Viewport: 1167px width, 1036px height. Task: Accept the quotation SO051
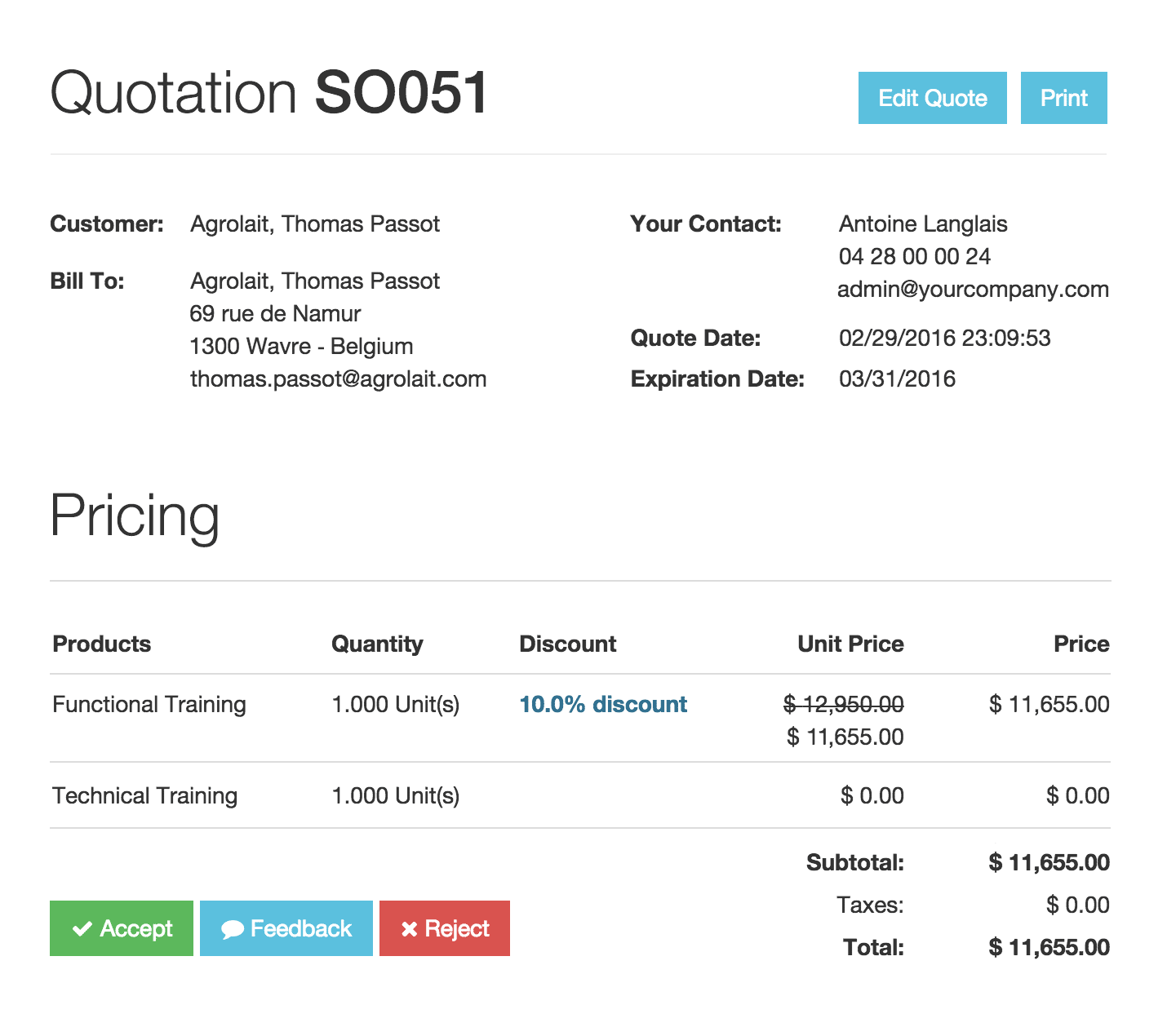pyautogui.click(x=121, y=928)
